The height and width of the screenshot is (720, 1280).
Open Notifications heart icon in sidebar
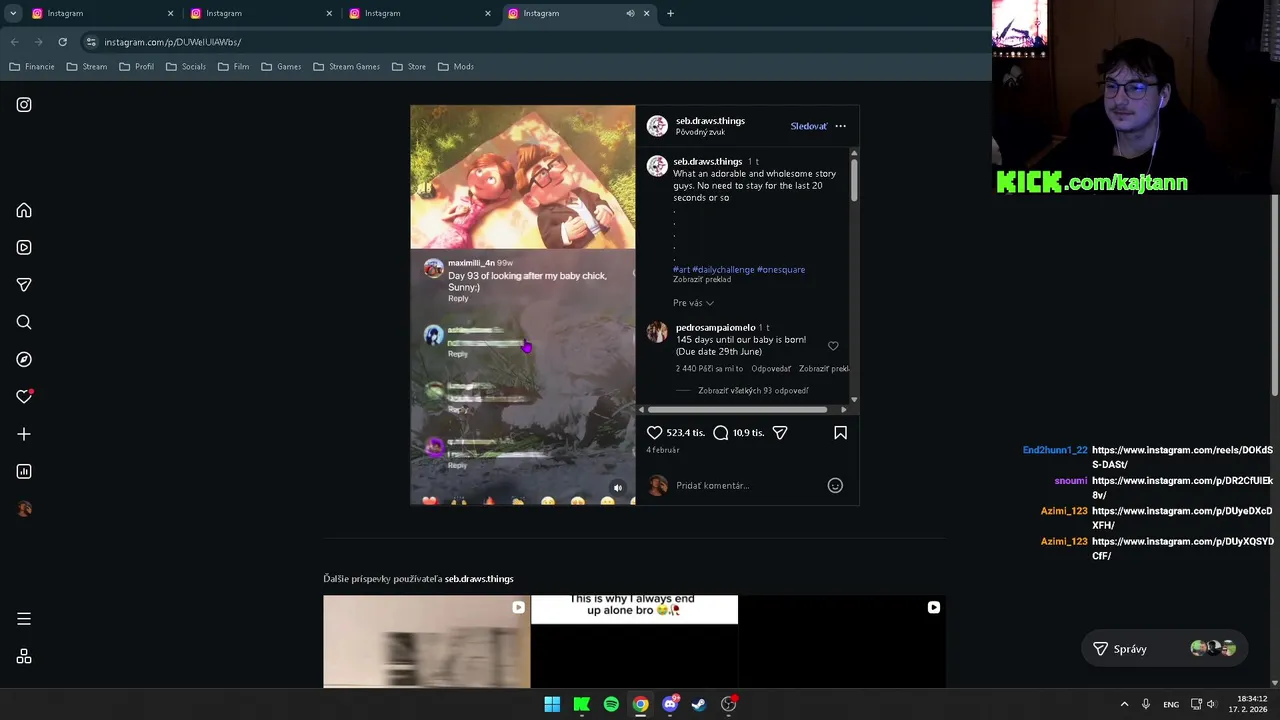coord(24,397)
